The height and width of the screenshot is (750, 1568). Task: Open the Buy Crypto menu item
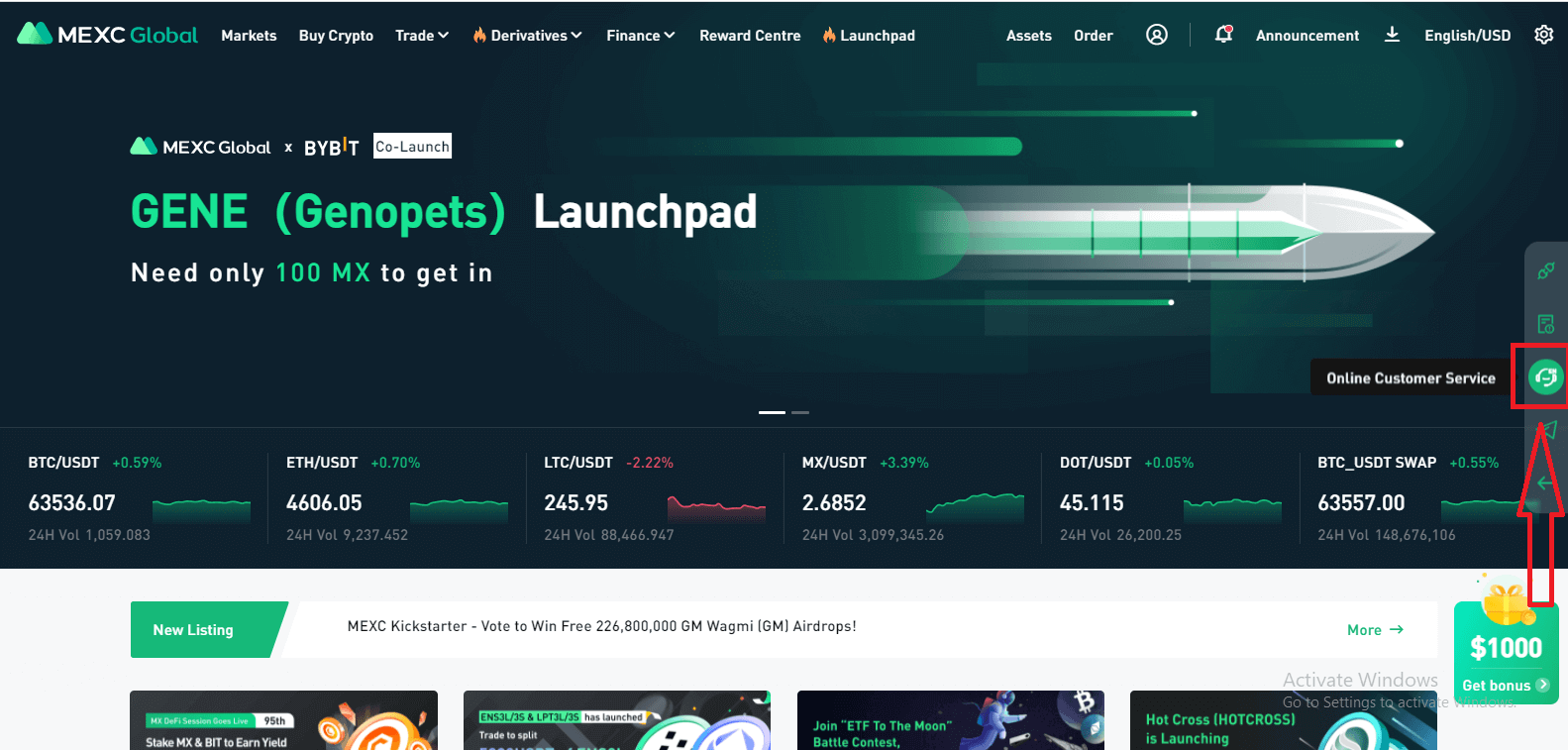click(336, 36)
